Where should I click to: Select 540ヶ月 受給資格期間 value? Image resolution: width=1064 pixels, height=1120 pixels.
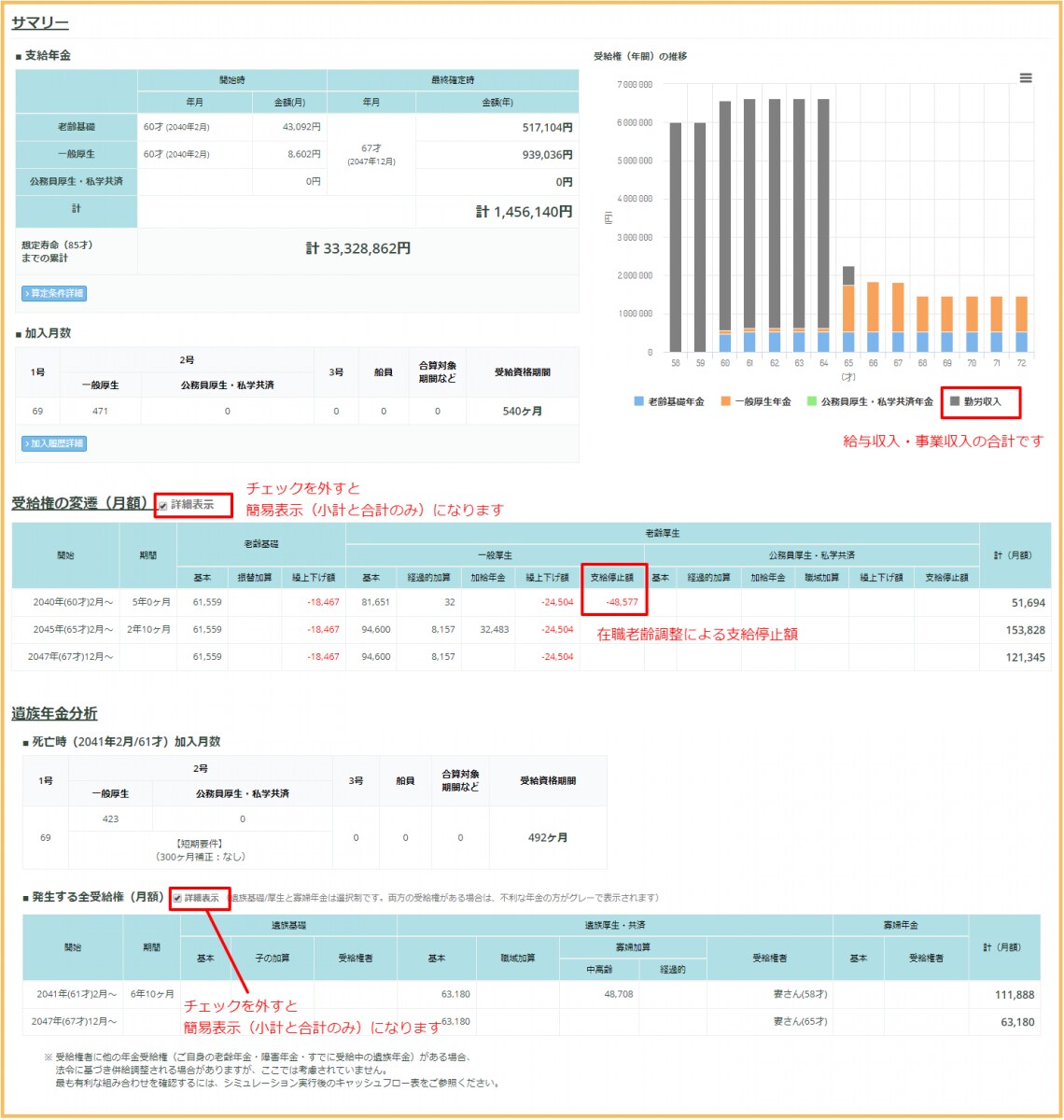pos(522,411)
